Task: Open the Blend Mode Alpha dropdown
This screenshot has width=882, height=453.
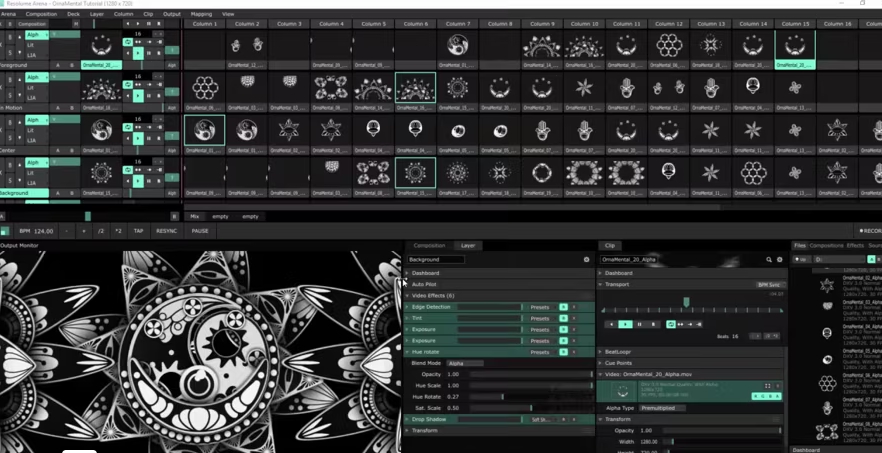Action: point(465,363)
